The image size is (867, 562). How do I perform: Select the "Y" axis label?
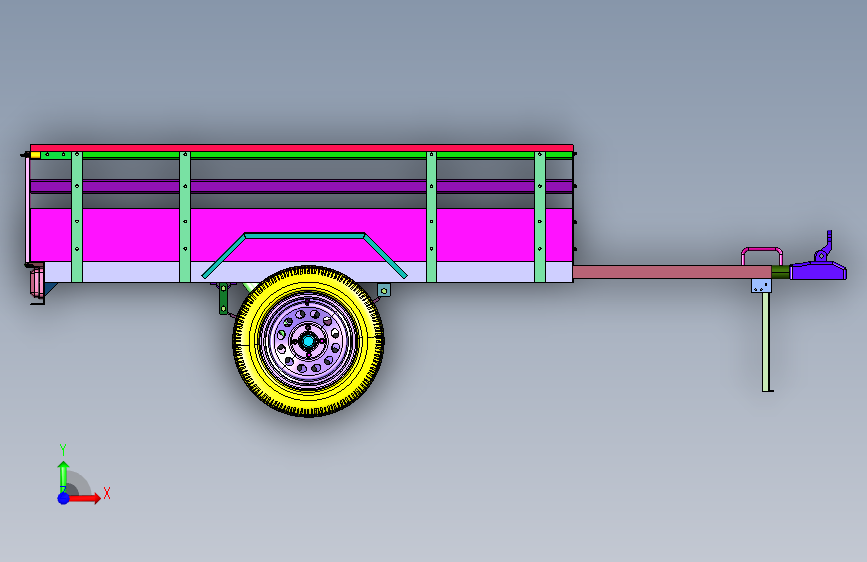(63, 450)
